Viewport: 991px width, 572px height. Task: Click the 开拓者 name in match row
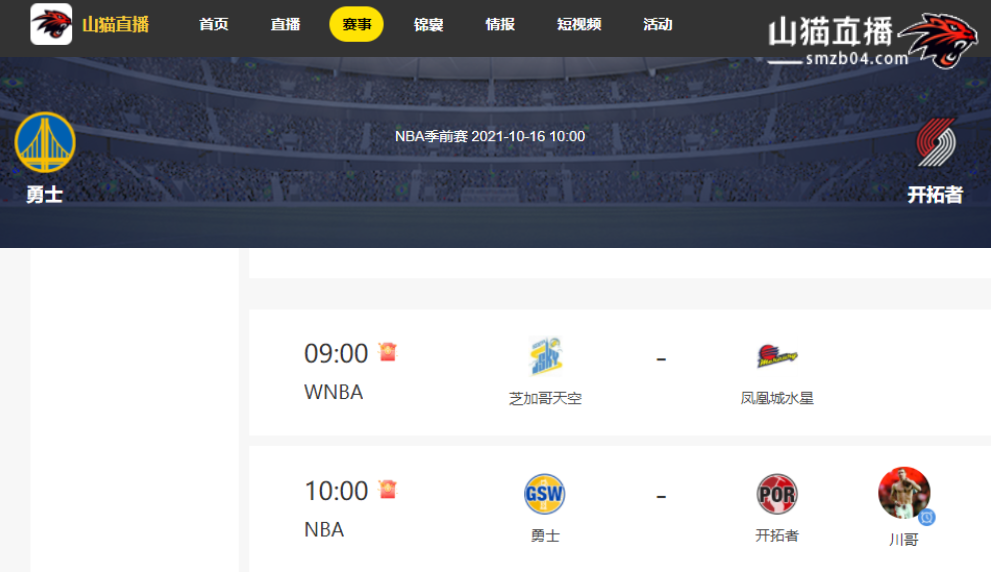[x=777, y=535]
